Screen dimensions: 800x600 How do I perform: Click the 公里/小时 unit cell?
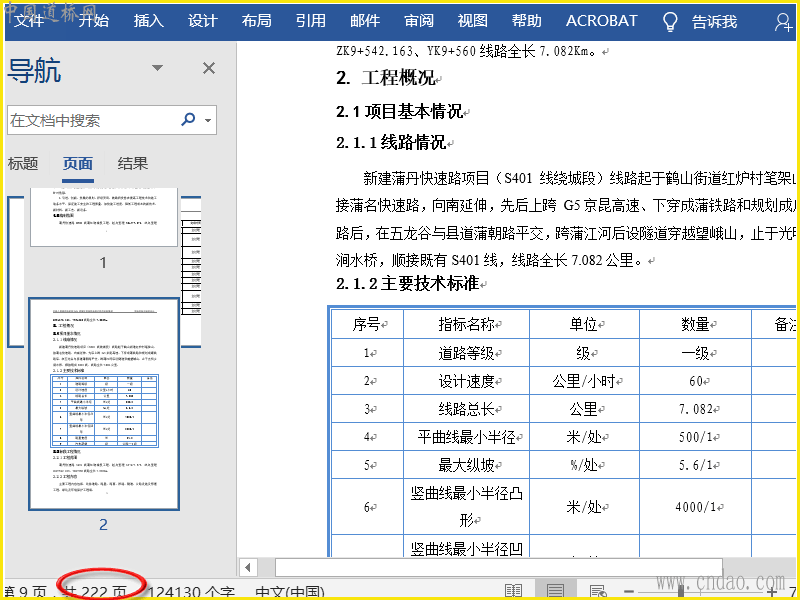584,381
